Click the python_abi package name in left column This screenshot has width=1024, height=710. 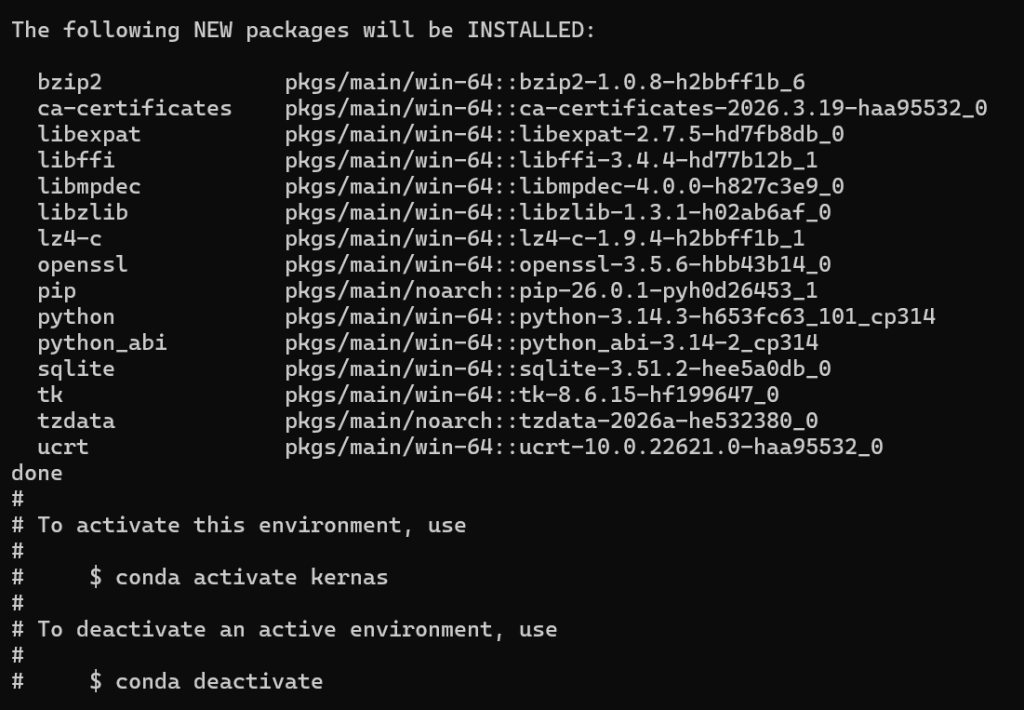[102, 343]
